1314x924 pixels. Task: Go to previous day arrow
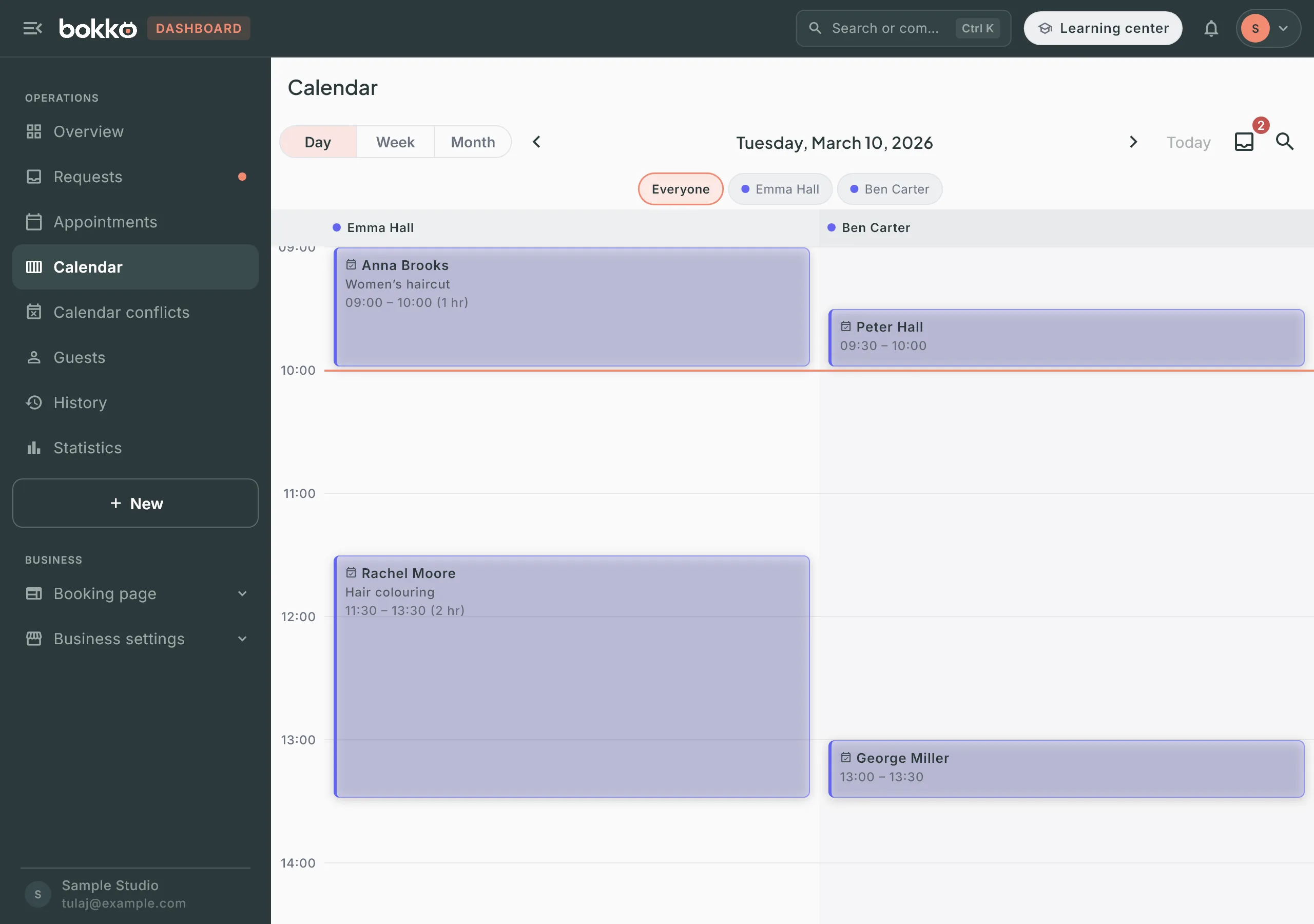tap(536, 141)
